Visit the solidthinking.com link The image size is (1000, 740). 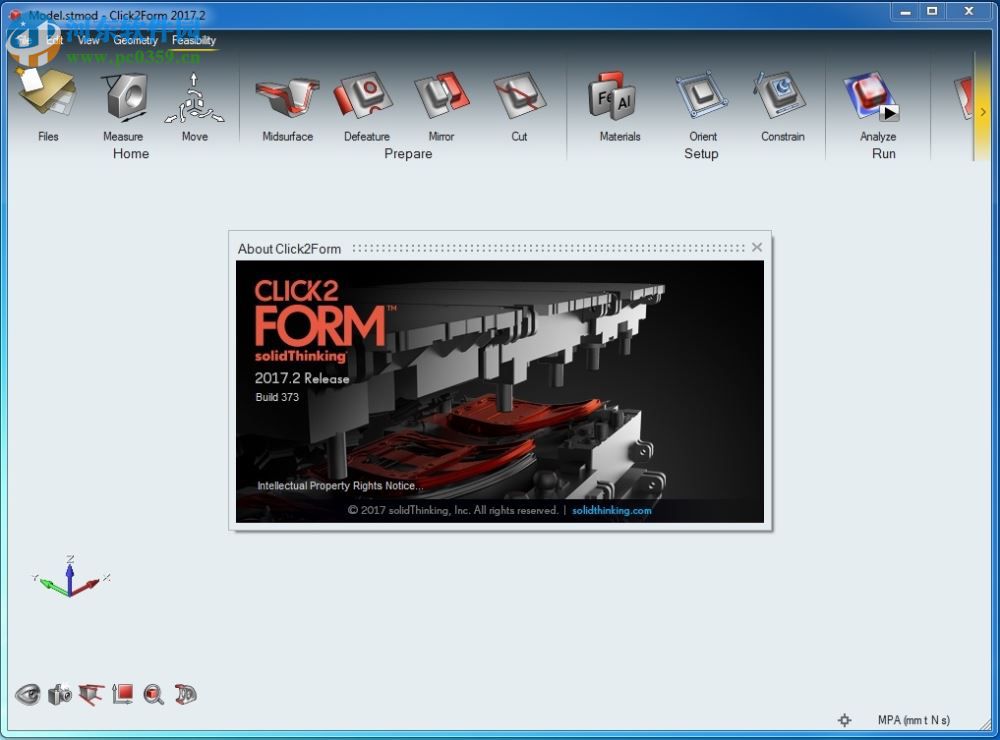pyautogui.click(x=610, y=510)
